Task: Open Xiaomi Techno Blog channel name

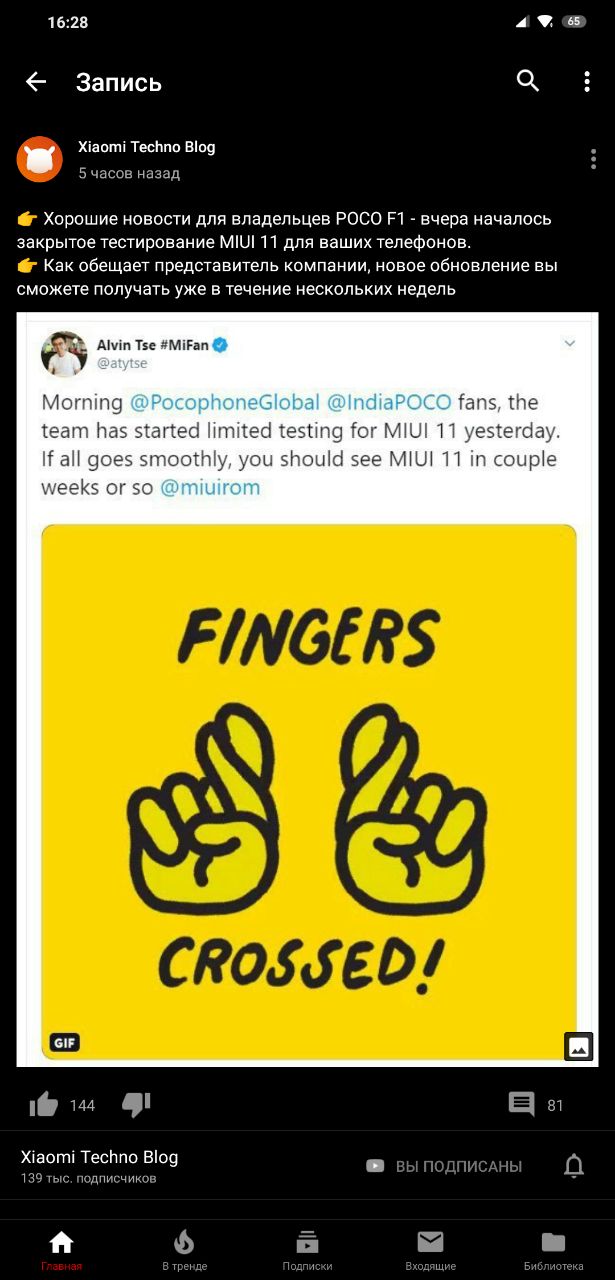Action: tap(99, 1157)
